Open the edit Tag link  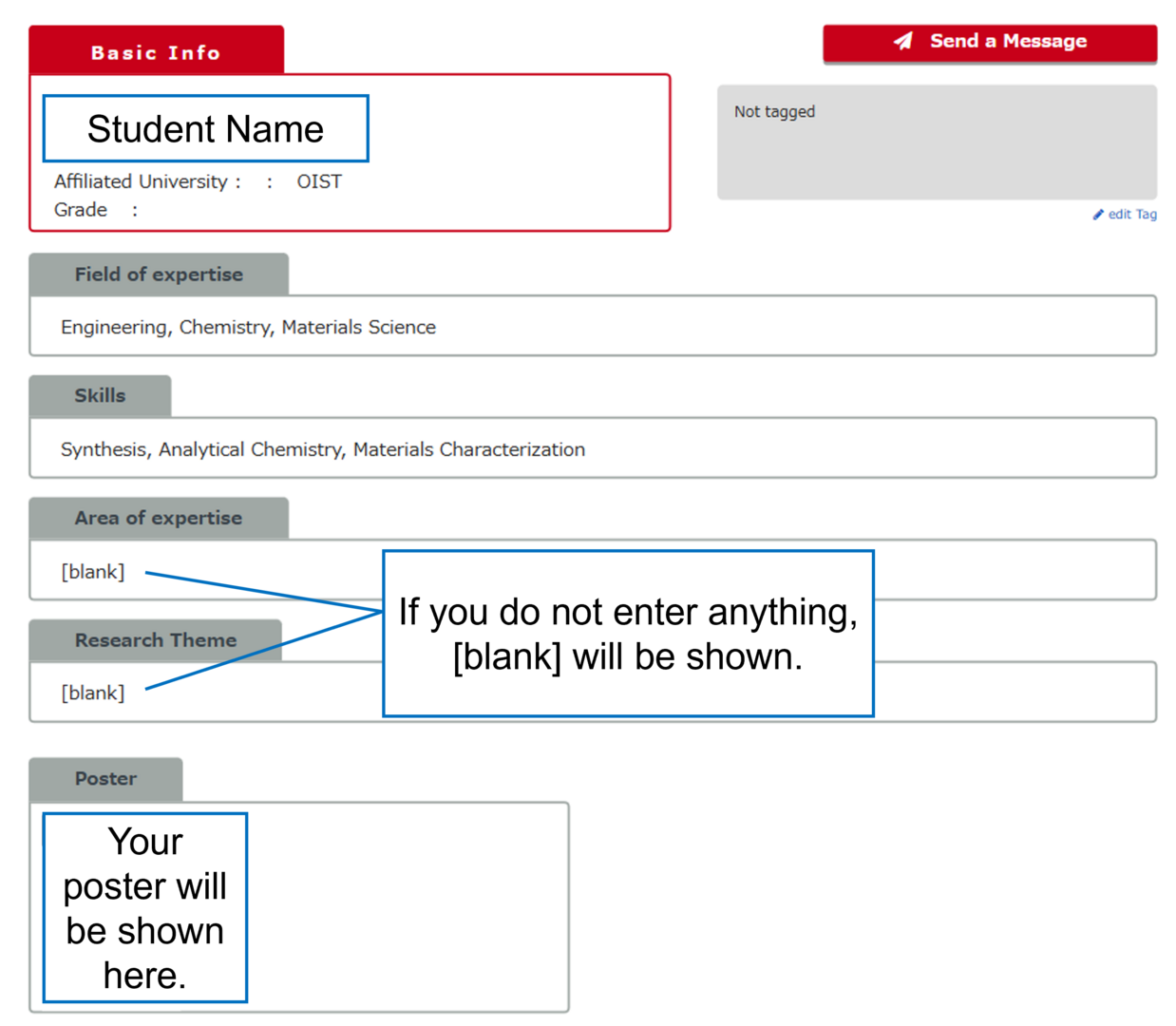1132,215
